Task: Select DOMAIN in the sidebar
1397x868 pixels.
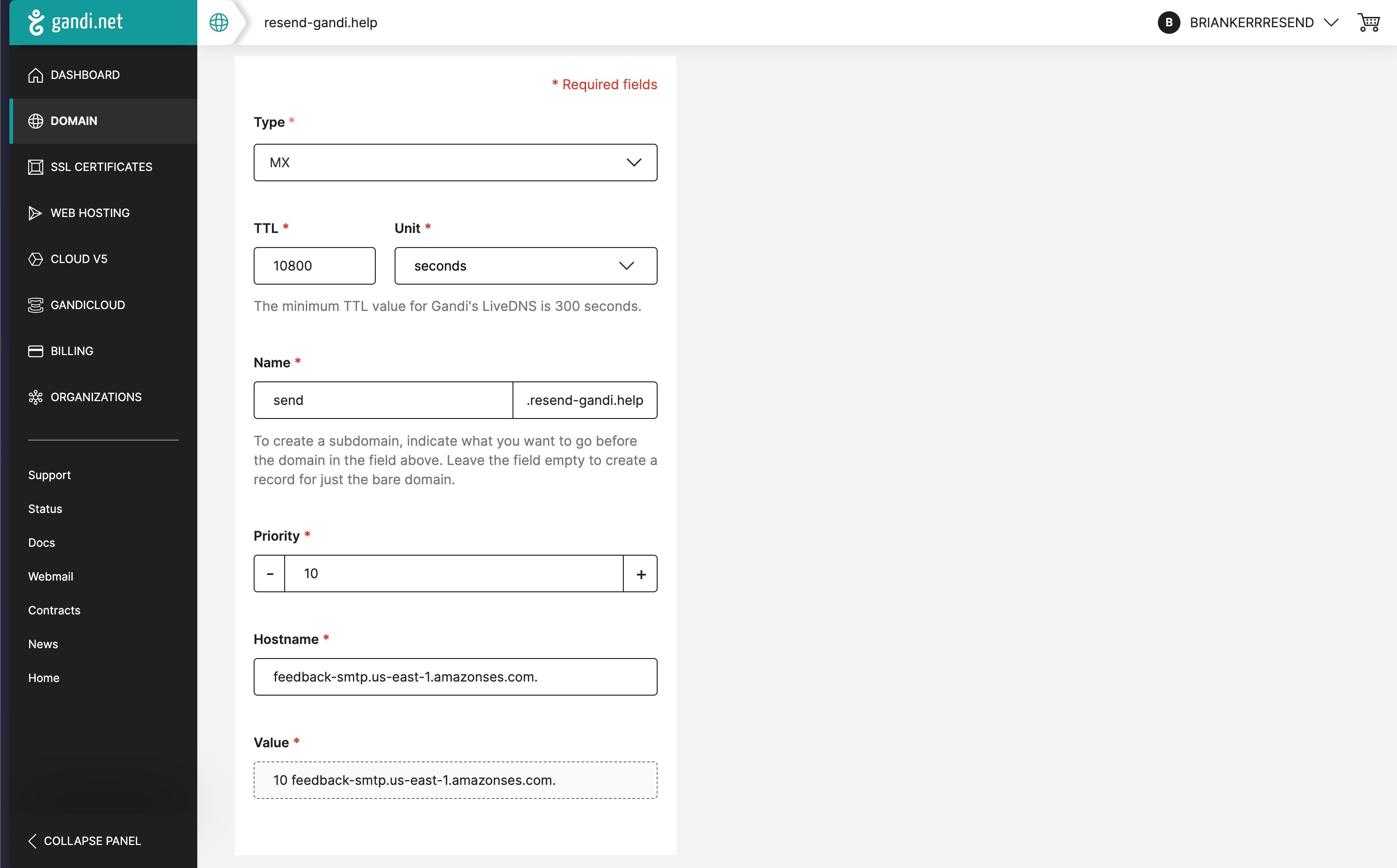Action: pyautogui.click(x=103, y=121)
